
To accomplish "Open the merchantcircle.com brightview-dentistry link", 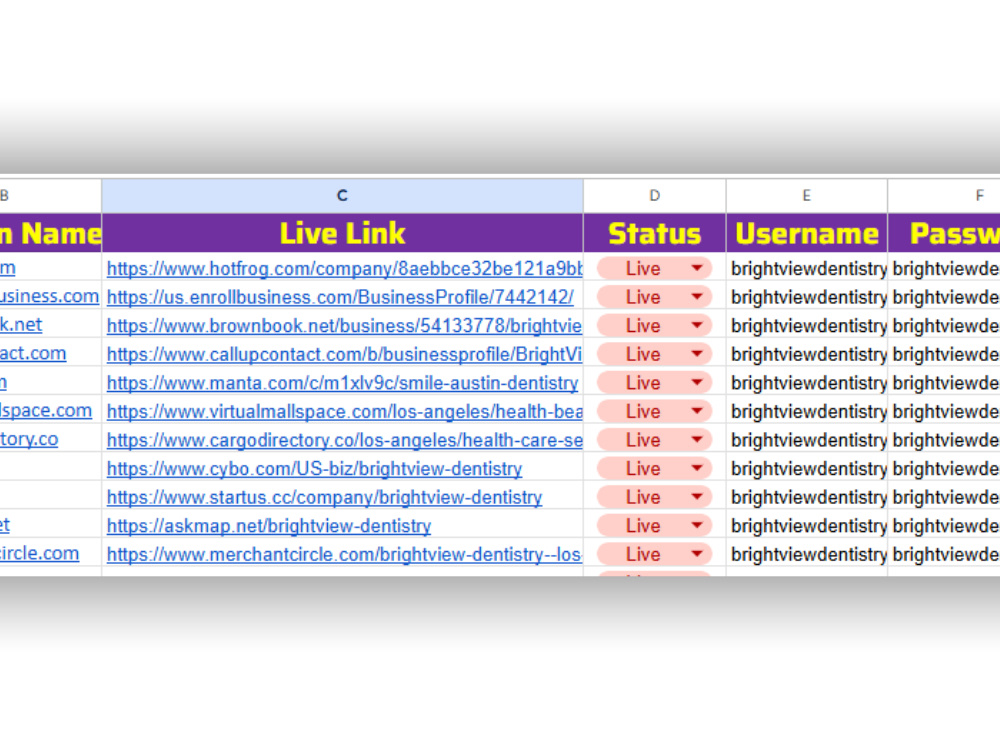I will pyautogui.click(x=344, y=554).
